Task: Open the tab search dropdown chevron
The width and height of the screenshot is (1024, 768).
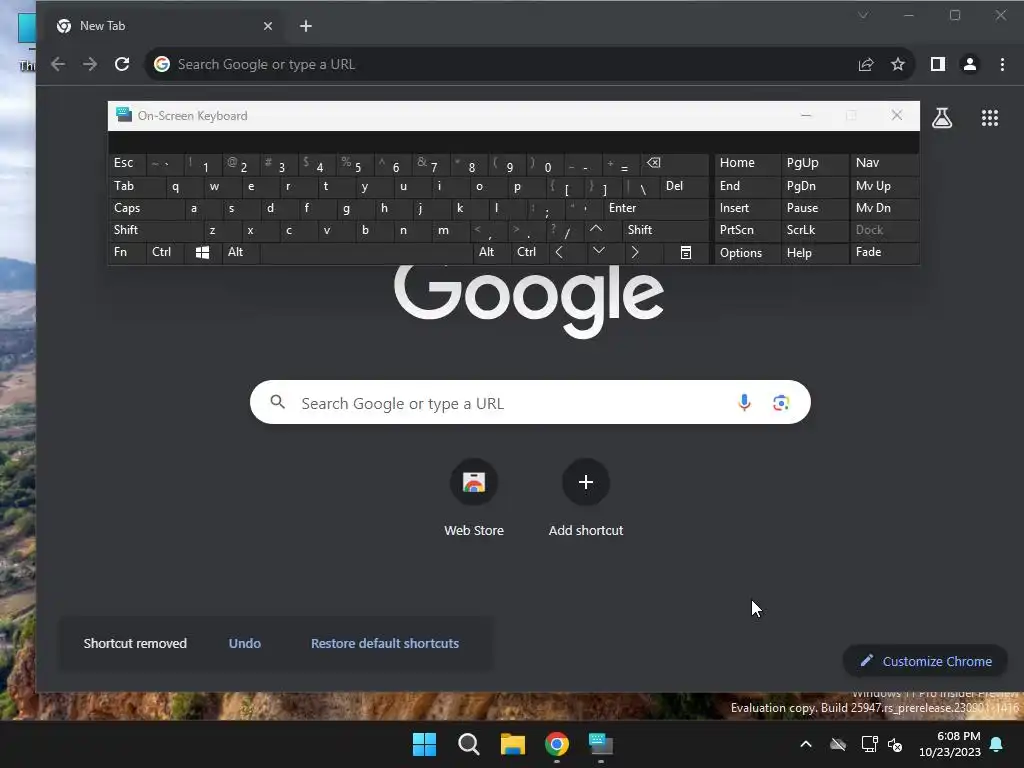Action: [863, 15]
